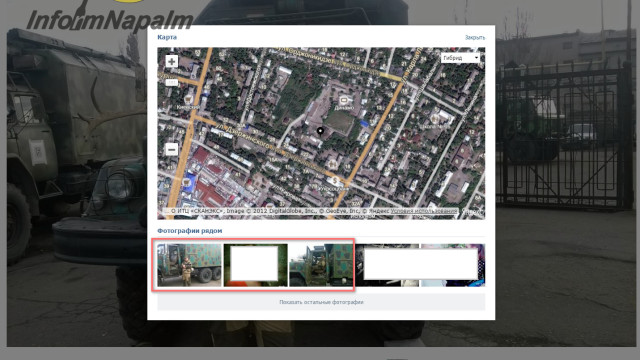Click the Динамо stadium icon on the map
The width and height of the screenshot is (640, 360).
344,100
